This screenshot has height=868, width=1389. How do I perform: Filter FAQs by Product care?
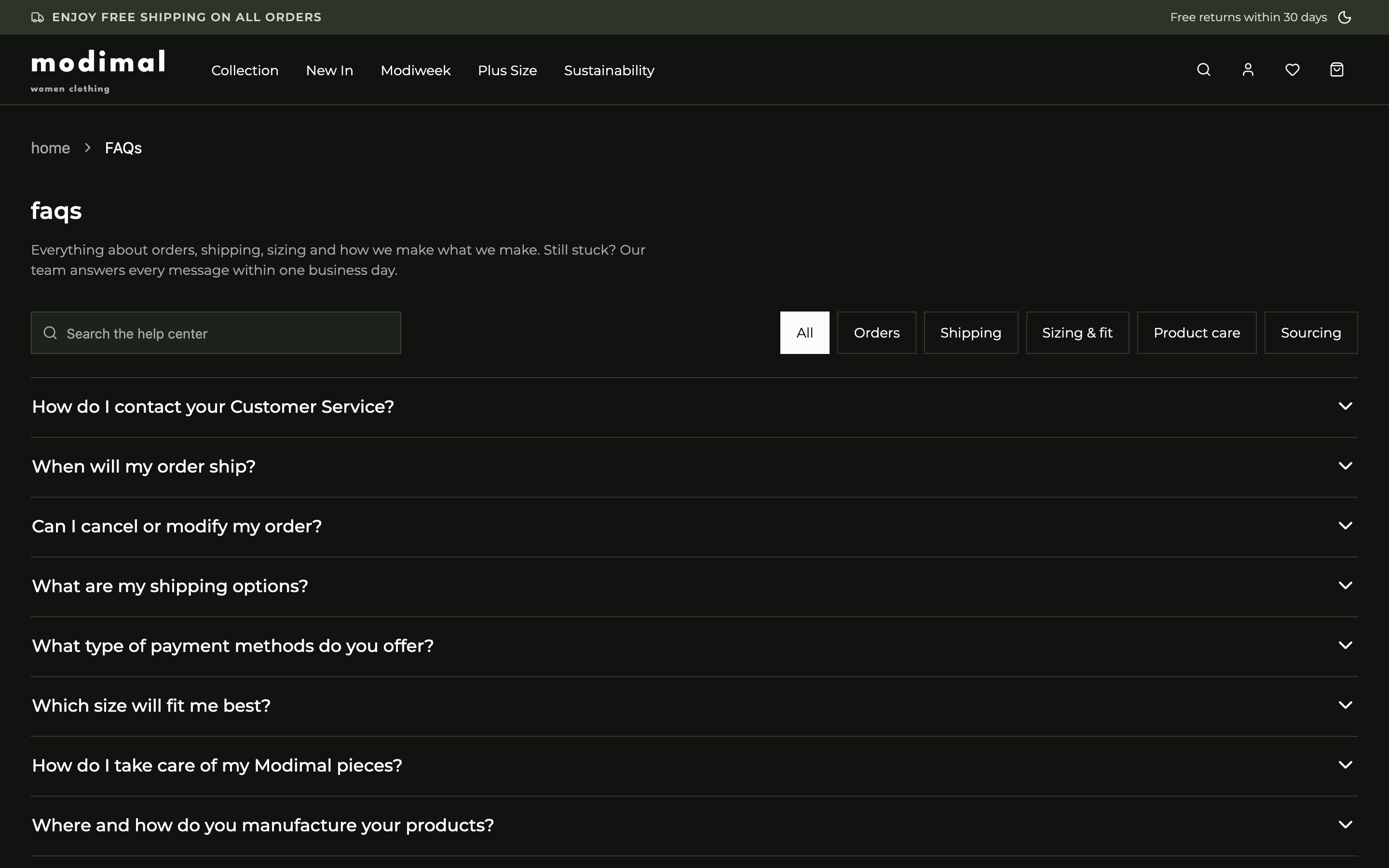[1197, 333]
